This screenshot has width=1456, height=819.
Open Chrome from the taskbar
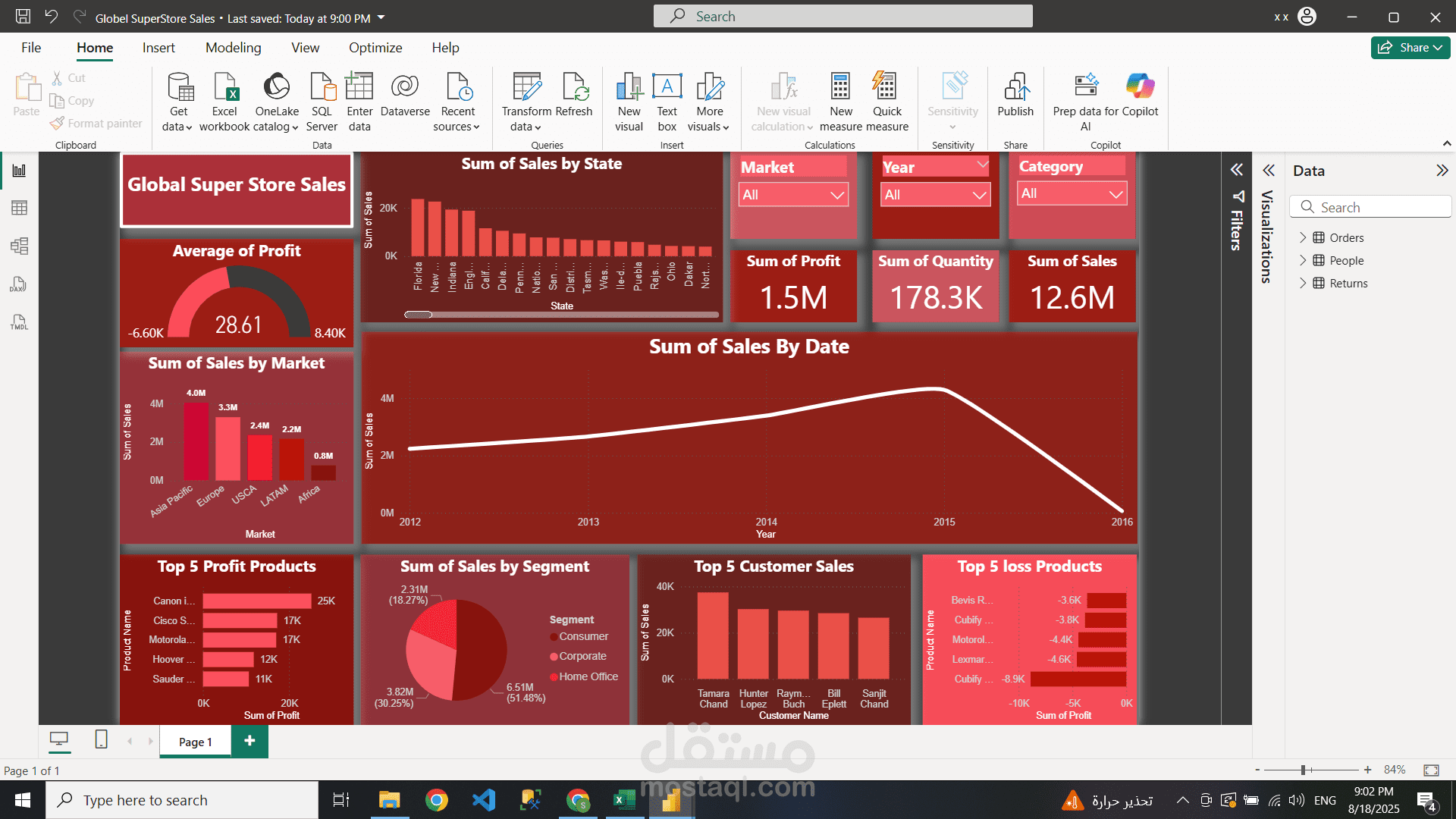pyautogui.click(x=436, y=800)
